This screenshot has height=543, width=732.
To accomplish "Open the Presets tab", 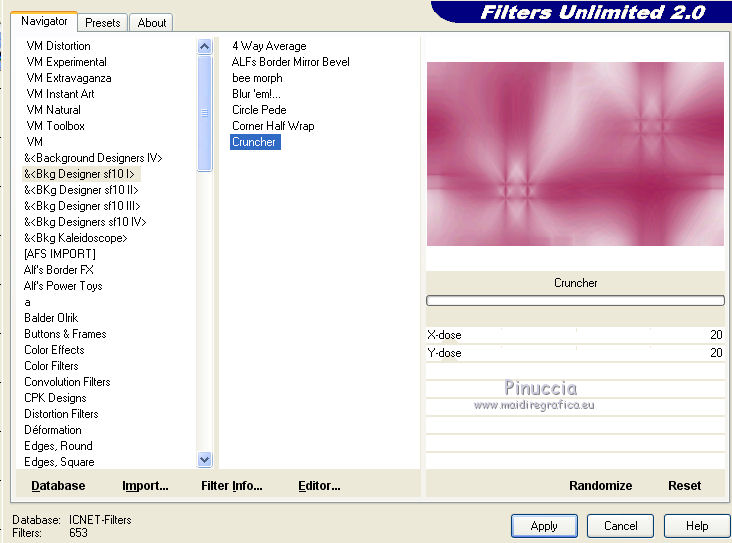I will 102,23.
